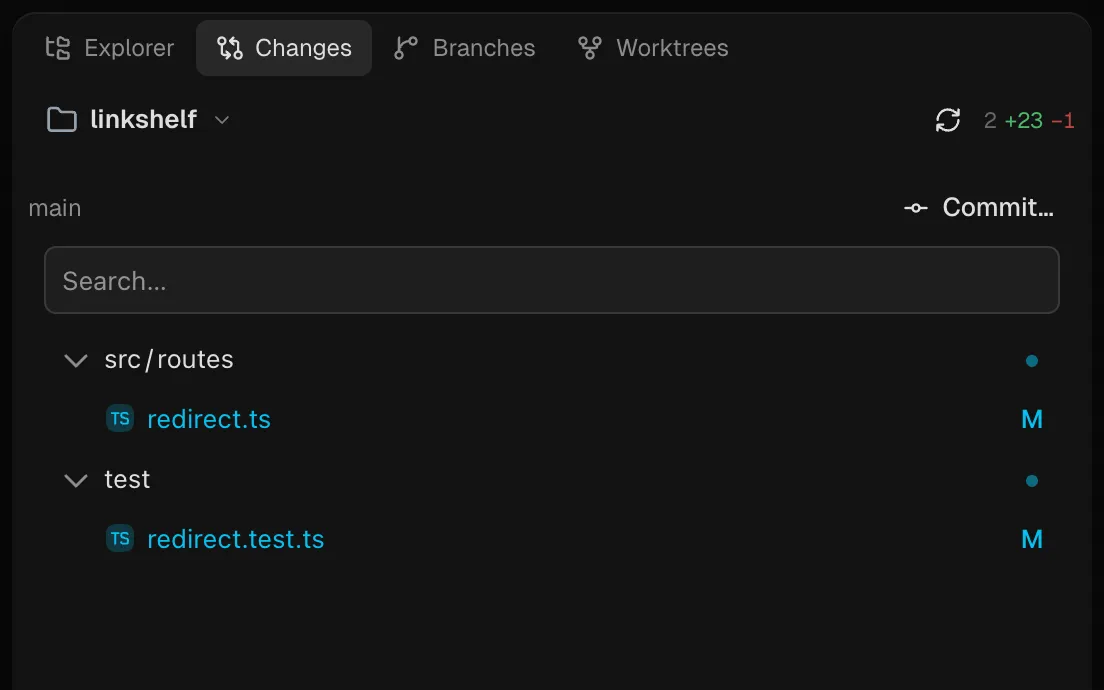
Task: Click the main branch label
Action: (55, 208)
